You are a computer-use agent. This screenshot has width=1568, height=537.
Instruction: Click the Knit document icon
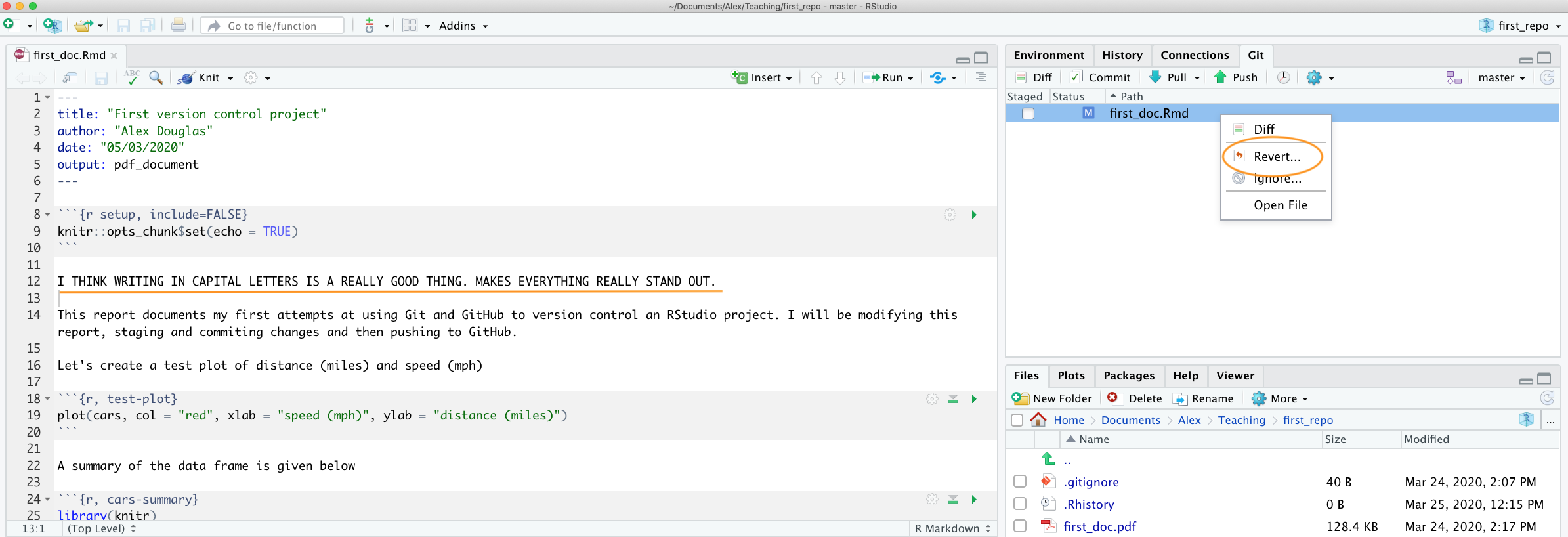pos(187,77)
